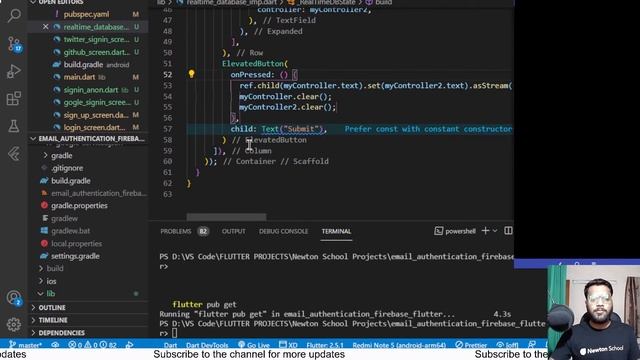Open the Accounts menu icon
Viewport: 640px width, 360px height.
[14, 298]
